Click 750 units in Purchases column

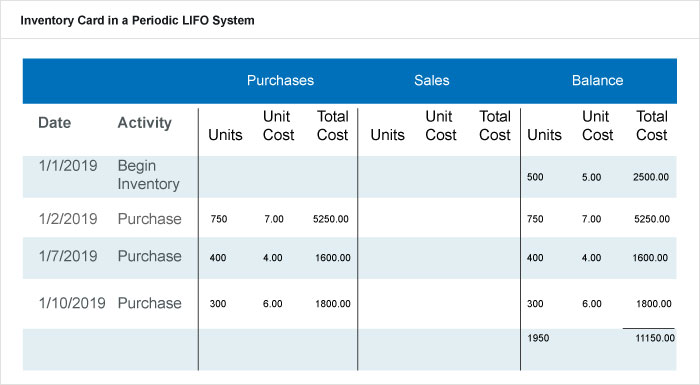(x=219, y=219)
